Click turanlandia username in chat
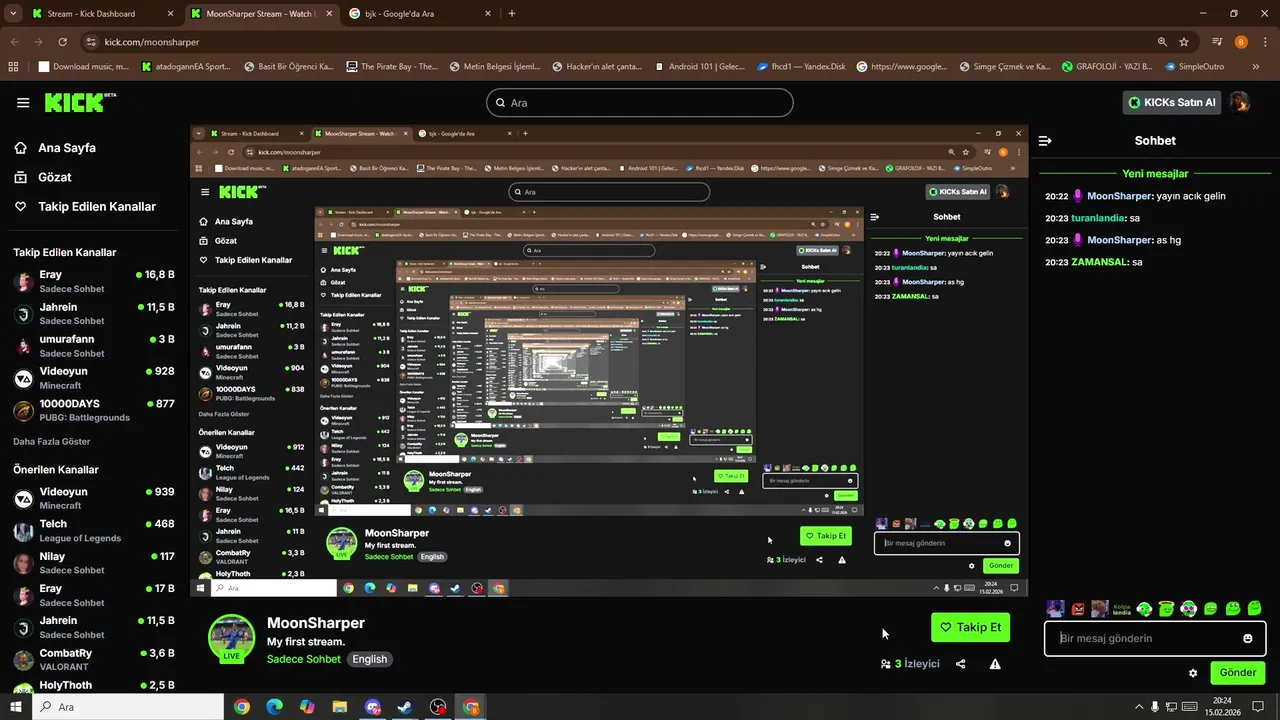Screen dimensions: 1280x720 [1098, 218]
